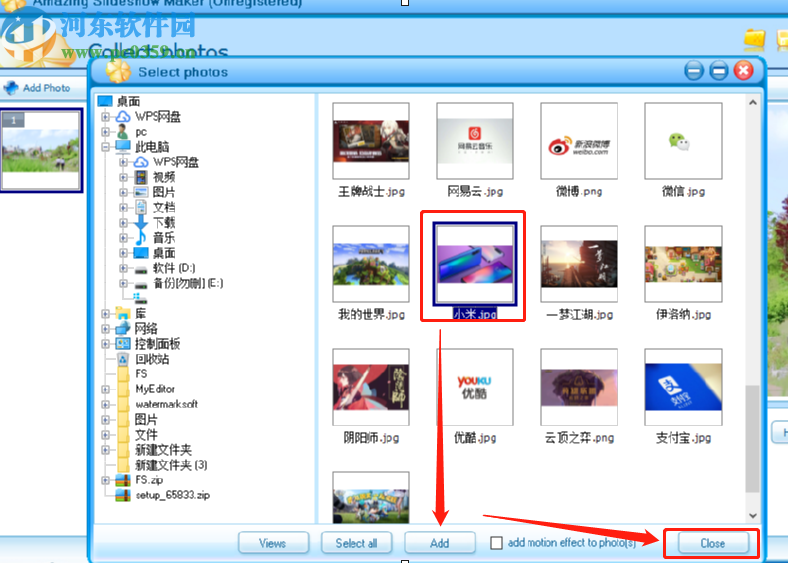Expand the 控制面板 tree node

(x=105, y=344)
